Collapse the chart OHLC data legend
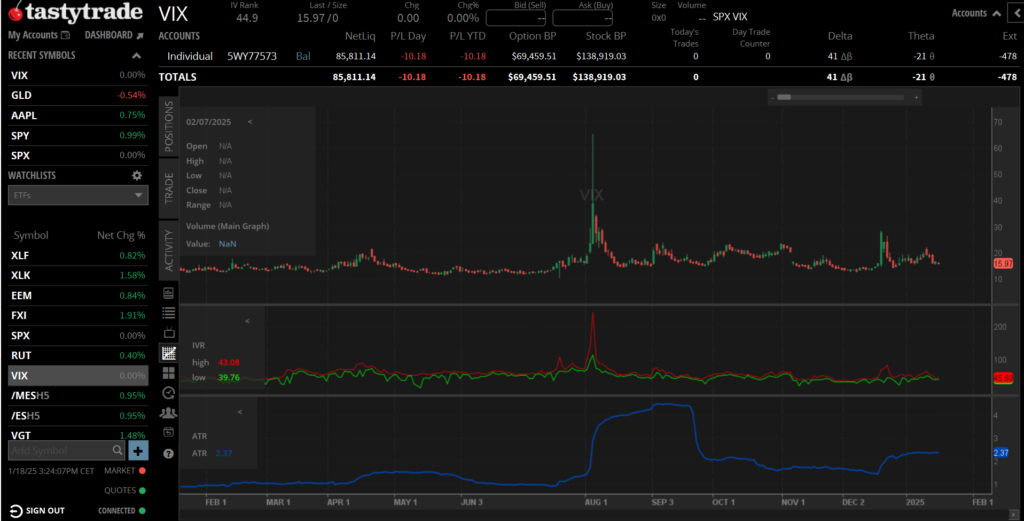 click(250, 121)
